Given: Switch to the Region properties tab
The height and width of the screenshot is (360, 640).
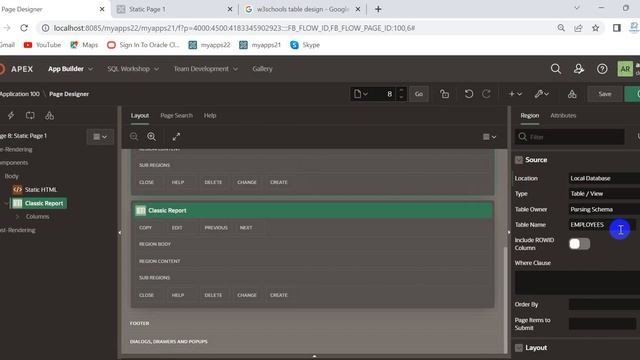Looking at the screenshot, I should pos(529,116).
